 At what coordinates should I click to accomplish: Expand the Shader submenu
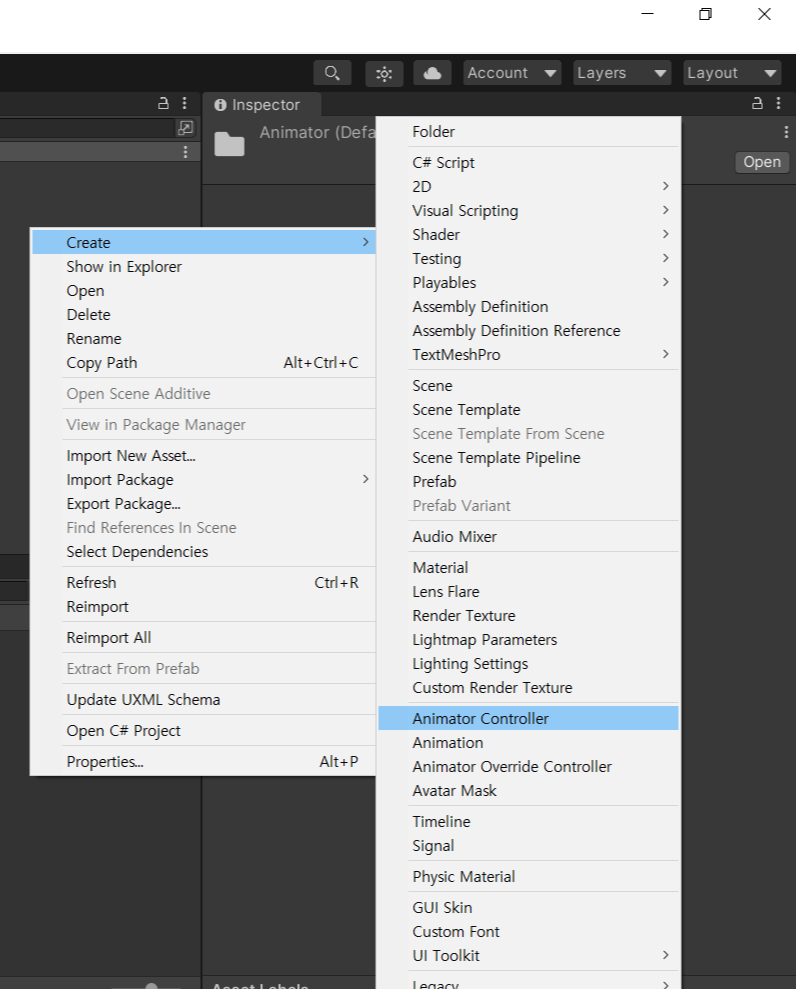coord(529,235)
